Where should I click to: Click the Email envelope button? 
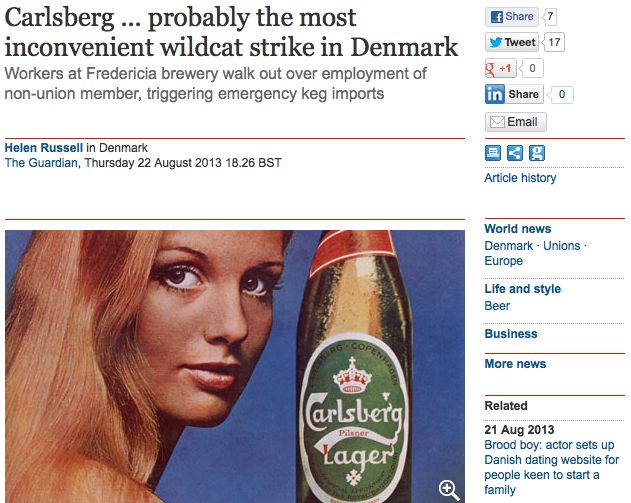516,122
